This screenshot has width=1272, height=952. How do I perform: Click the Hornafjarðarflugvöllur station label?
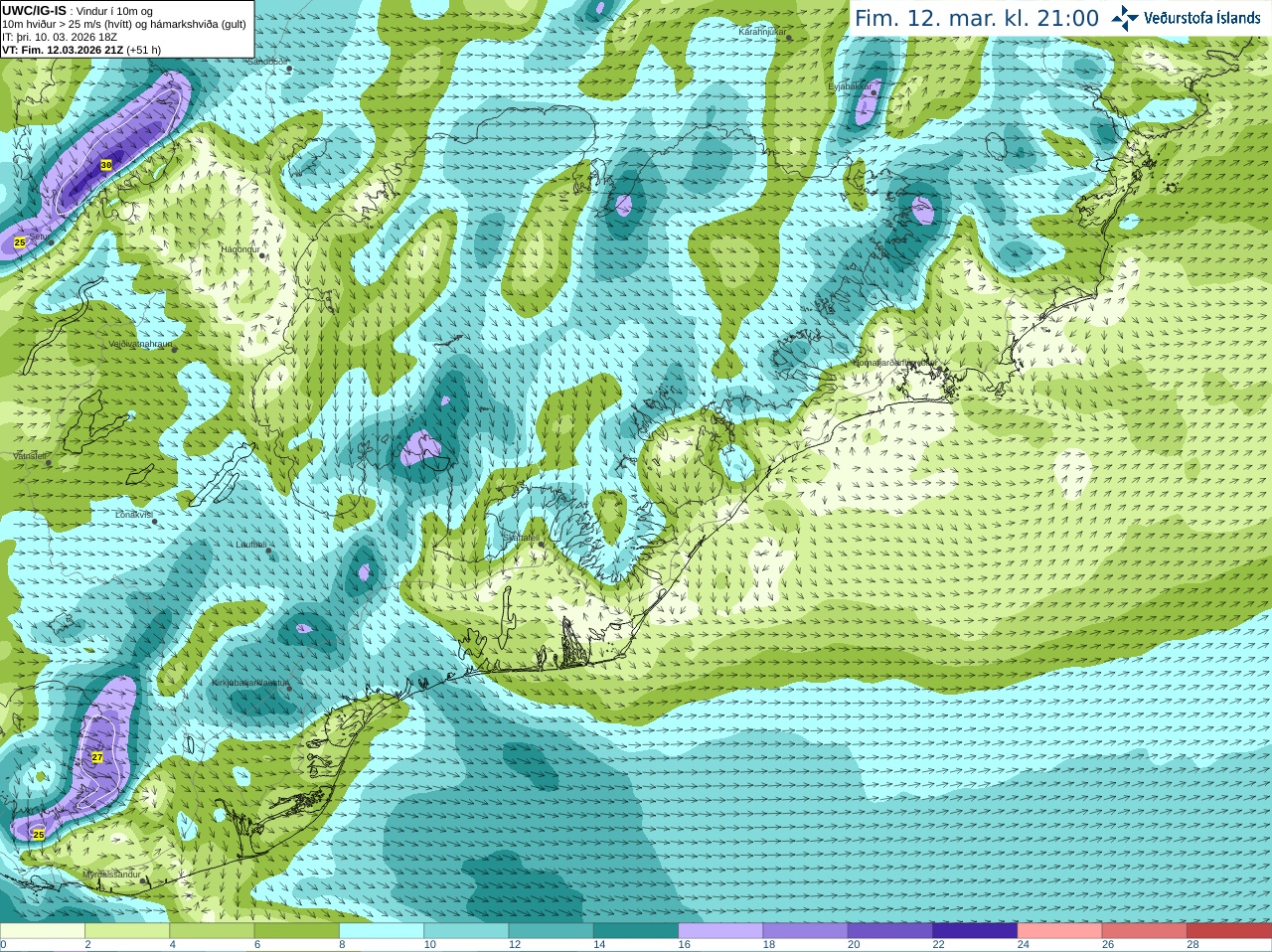[893, 363]
